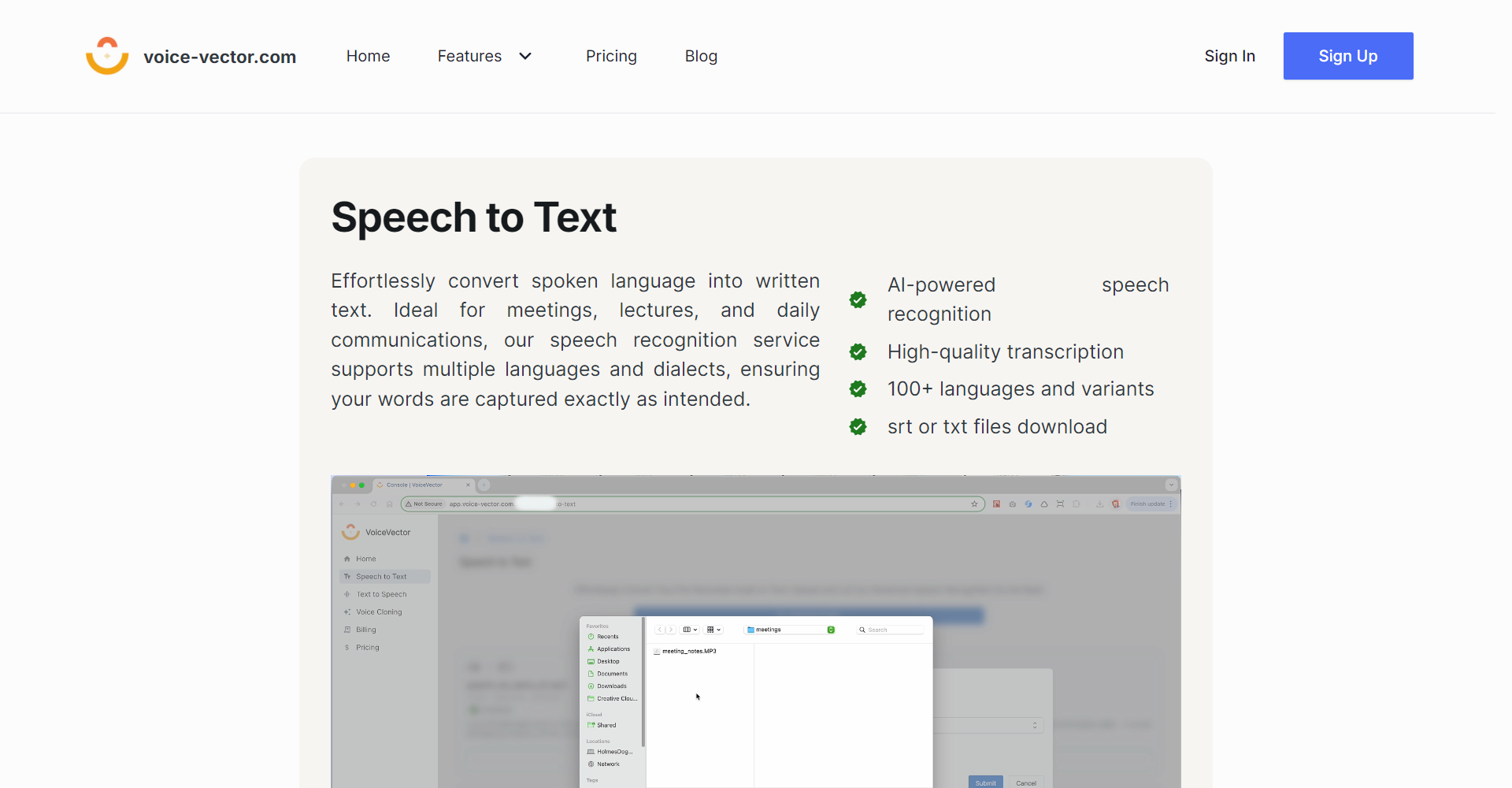Click the Sign In link

point(1229,56)
